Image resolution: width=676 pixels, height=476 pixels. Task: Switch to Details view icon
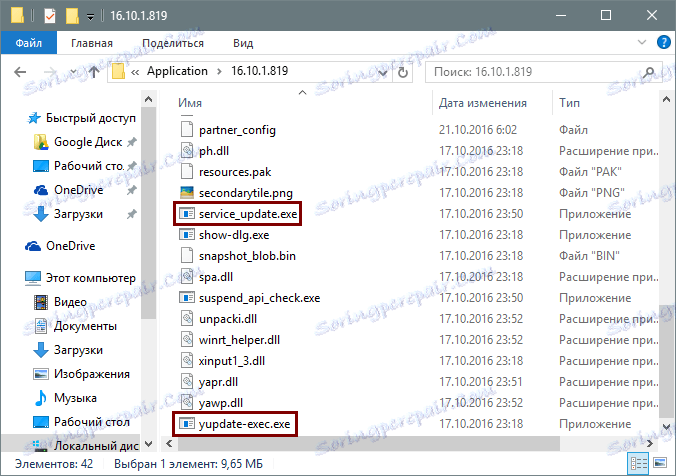pos(638,463)
